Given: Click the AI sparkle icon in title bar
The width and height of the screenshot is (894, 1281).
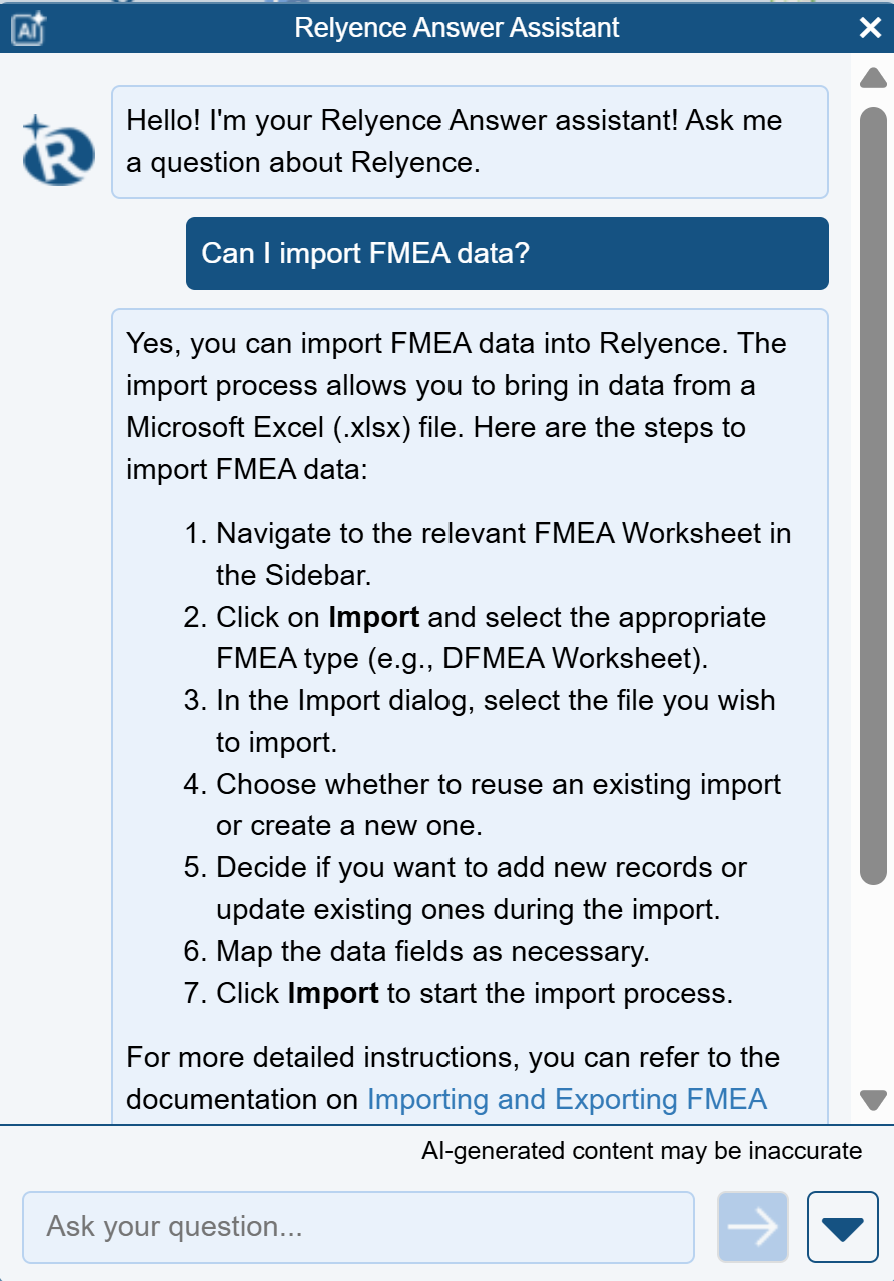Looking at the screenshot, I should click(x=27, y=28).
